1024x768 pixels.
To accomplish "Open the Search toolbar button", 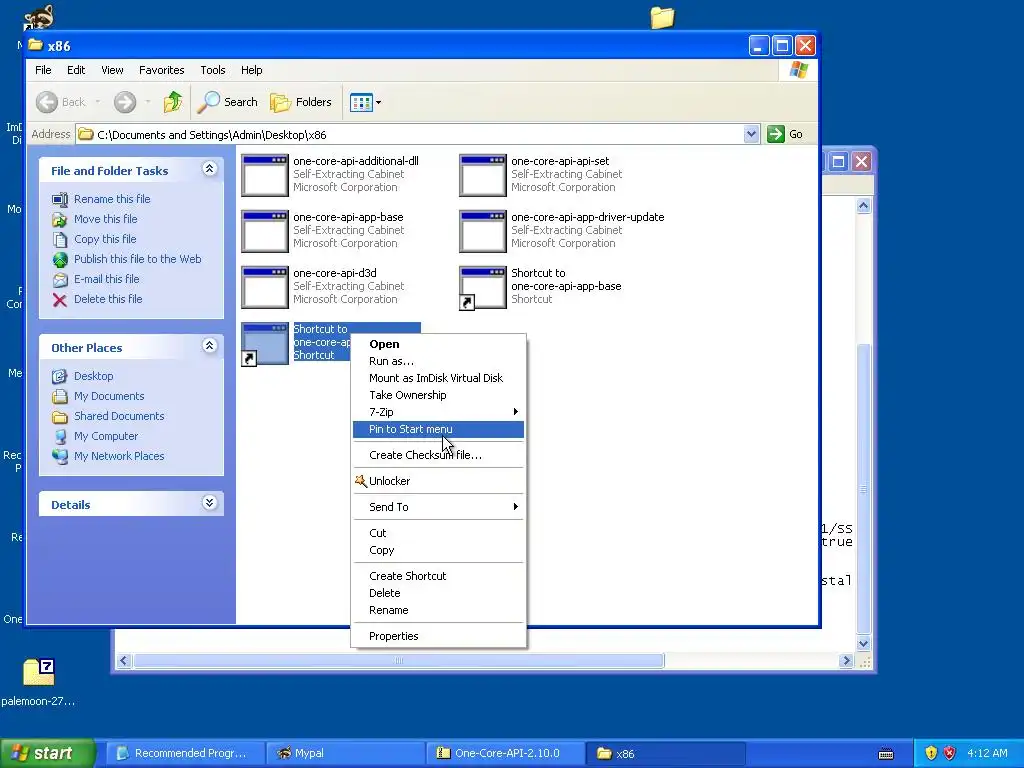I will point(228,102).
